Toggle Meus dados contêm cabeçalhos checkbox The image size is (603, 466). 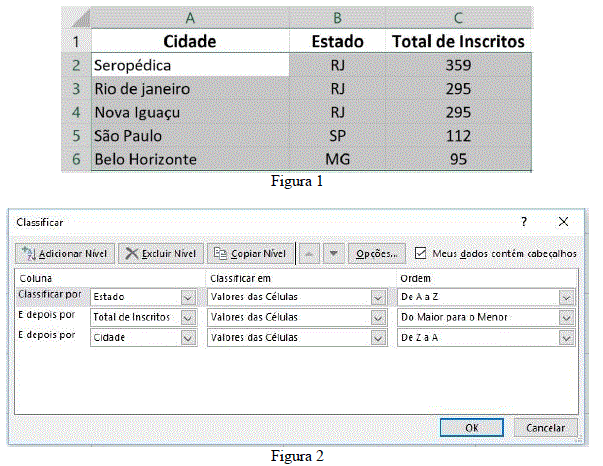tap(420, 253)
